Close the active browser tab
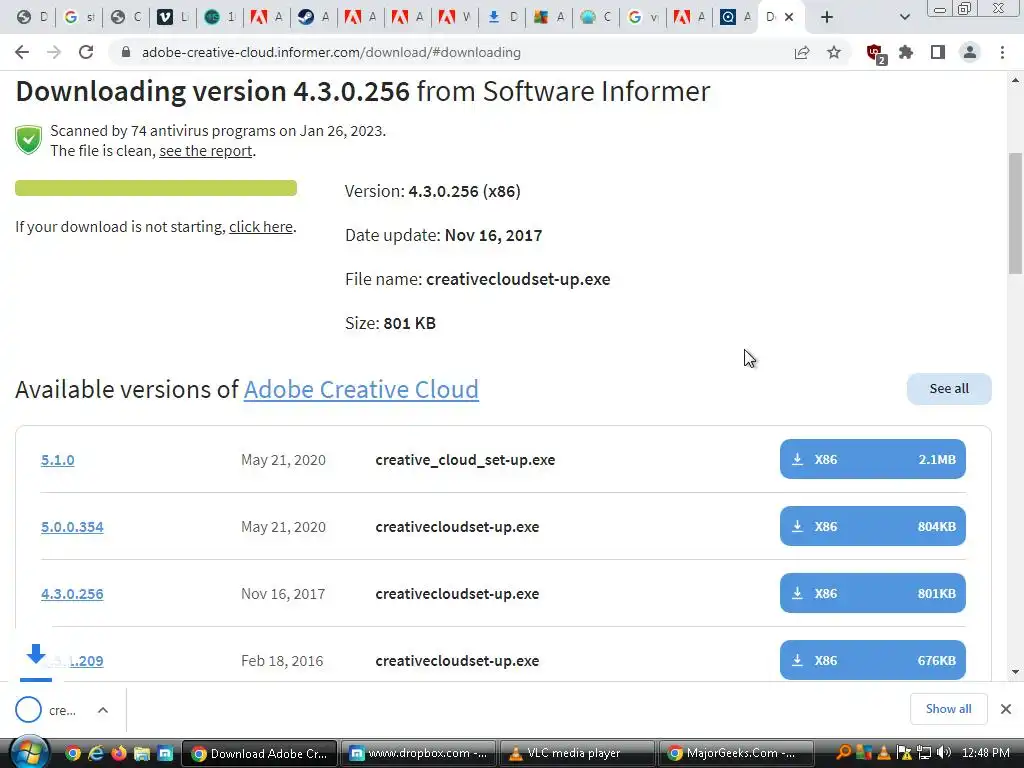The width and height of the screenshot is (1024, 768). (789, 17)
